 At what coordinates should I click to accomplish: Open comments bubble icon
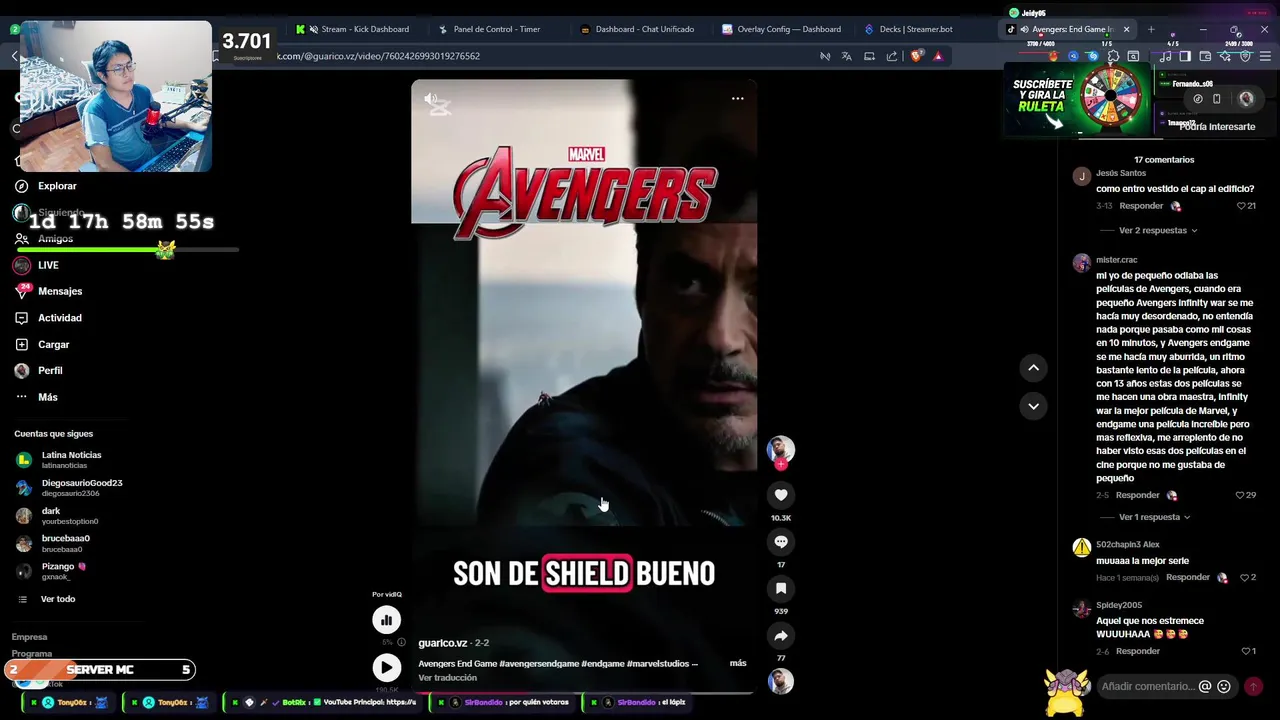tap(781, 542)
